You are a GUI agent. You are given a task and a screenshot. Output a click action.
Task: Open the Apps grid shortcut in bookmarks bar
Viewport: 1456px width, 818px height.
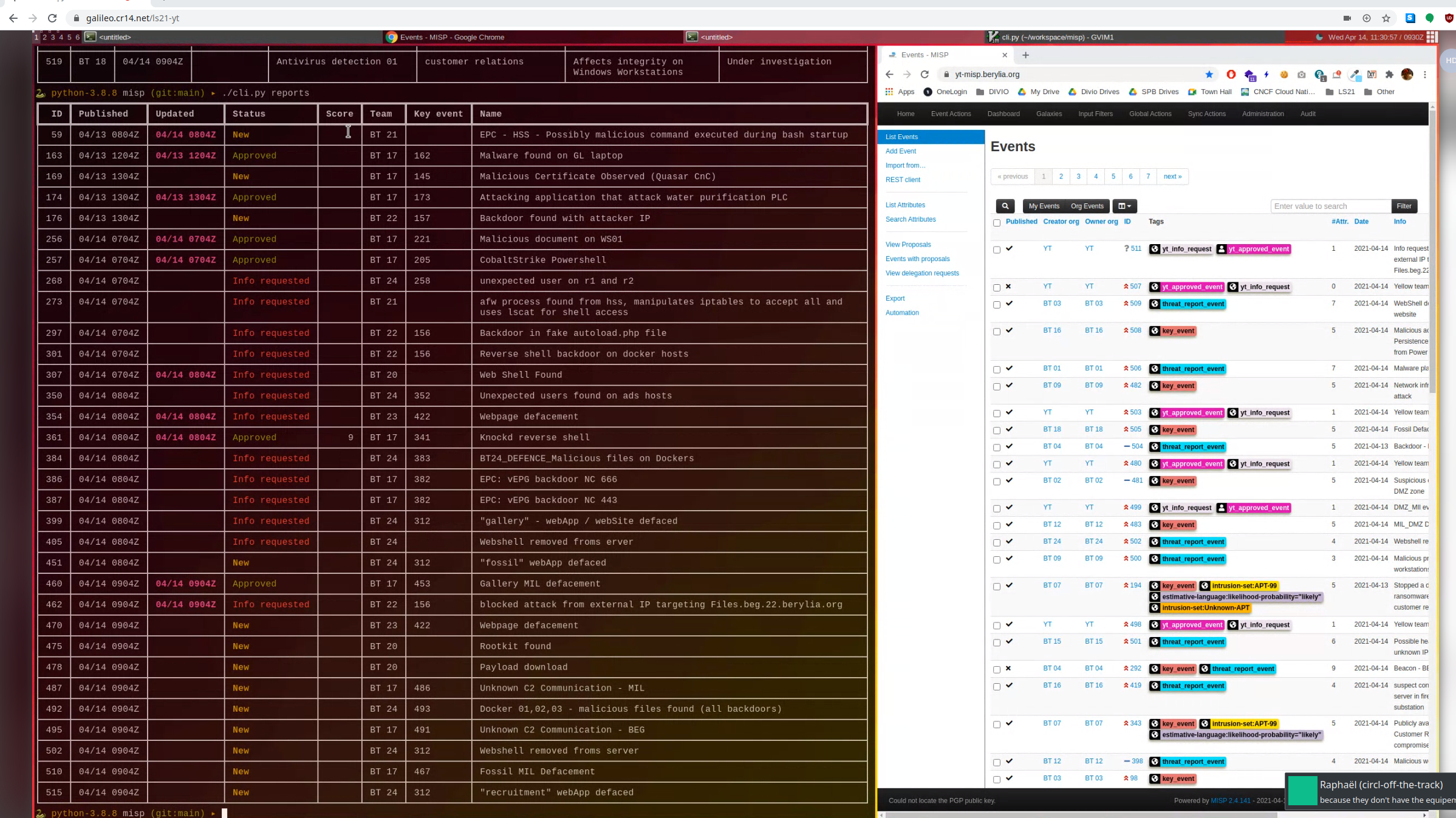[900, 92]
